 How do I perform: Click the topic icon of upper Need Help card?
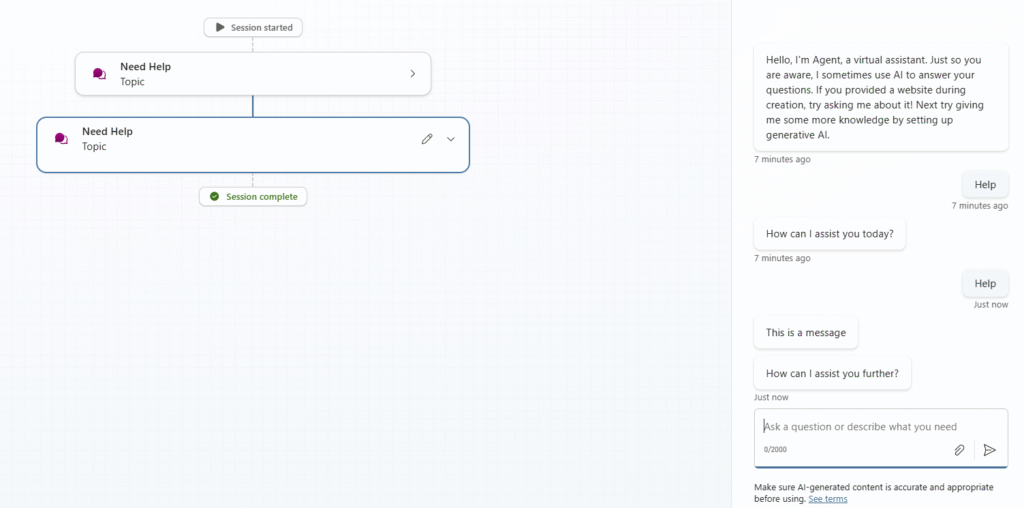coord(99,74)
